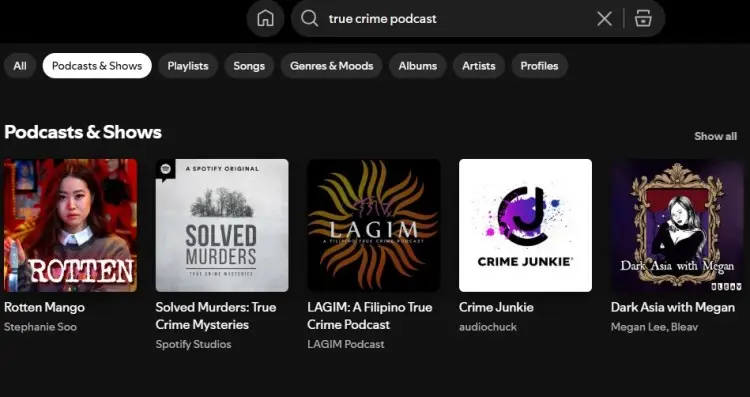Switch to the Songs filter
Image resolution: width=750 pixels, height=397 pixels.
click(x=249, y=66)
